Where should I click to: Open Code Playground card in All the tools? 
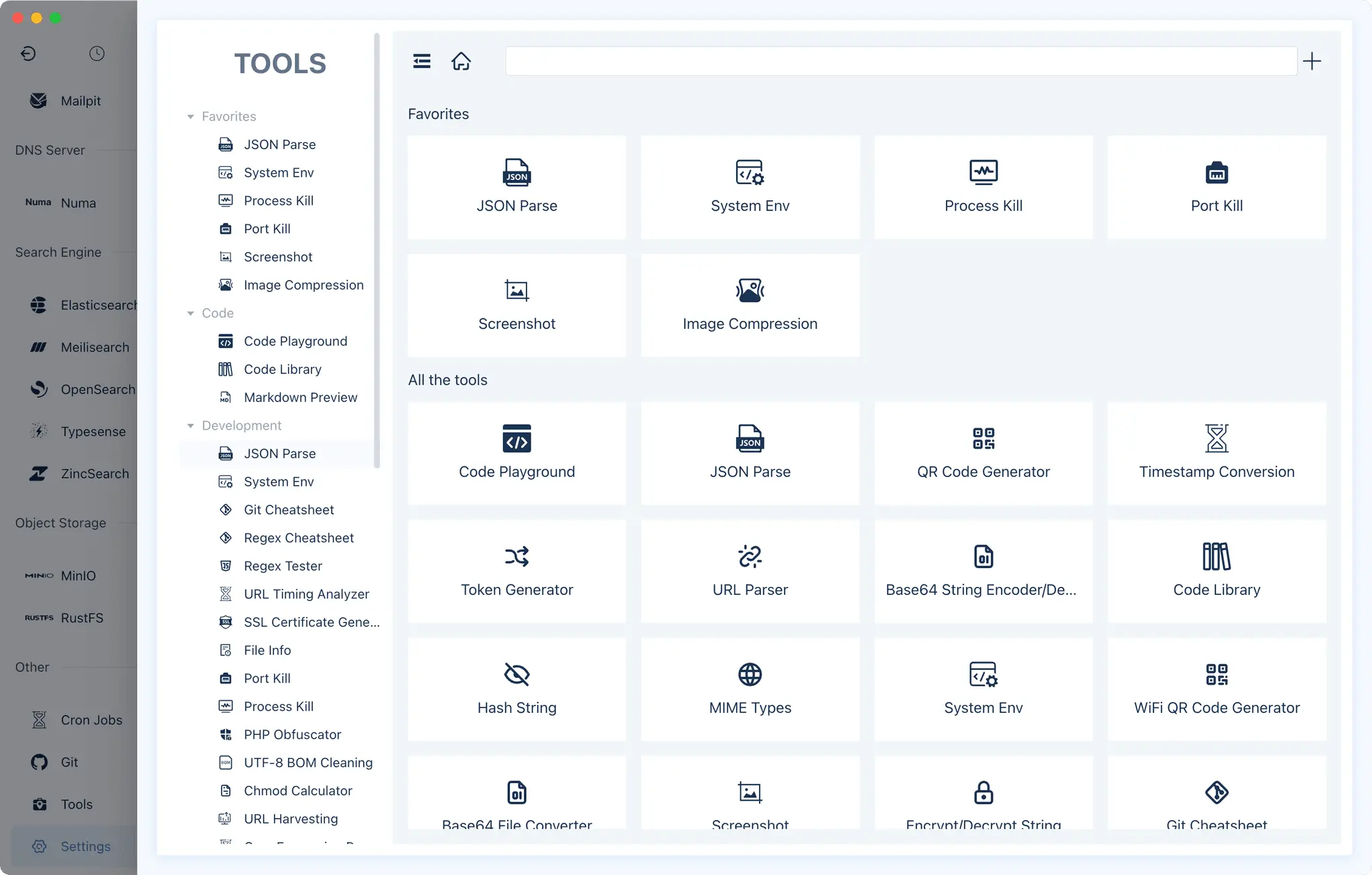point(517,454)
